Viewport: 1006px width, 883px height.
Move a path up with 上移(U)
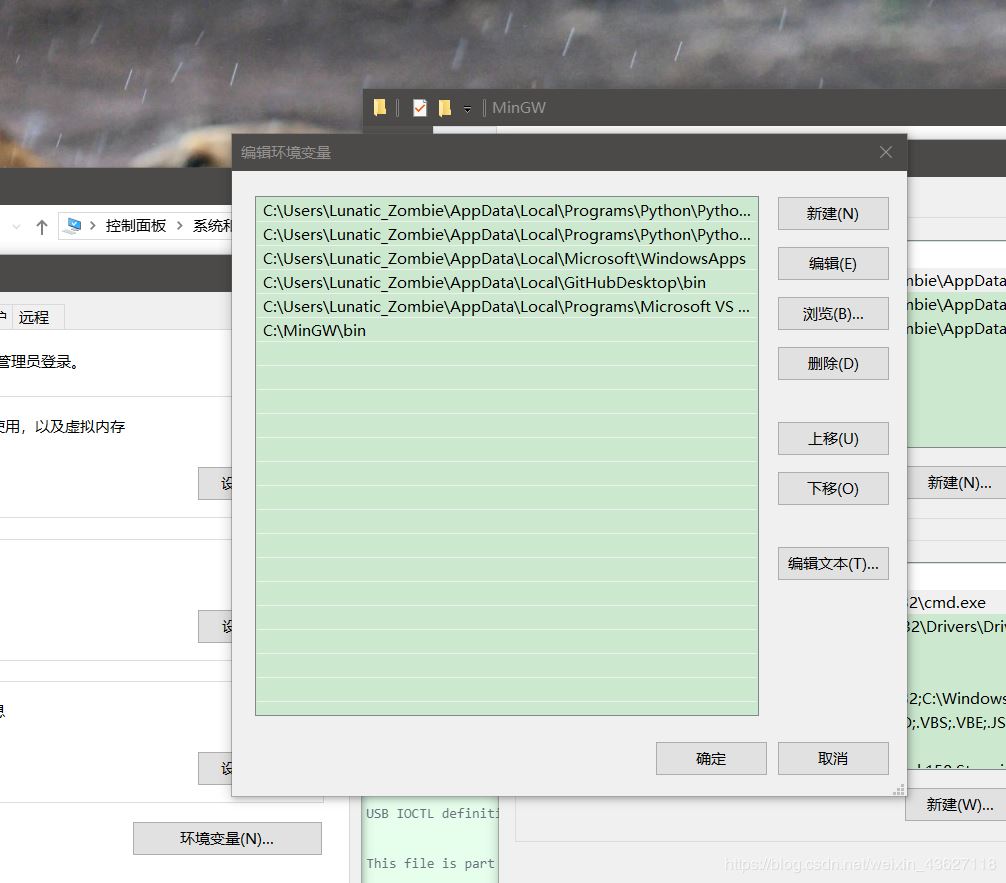[x=833, y=438]
